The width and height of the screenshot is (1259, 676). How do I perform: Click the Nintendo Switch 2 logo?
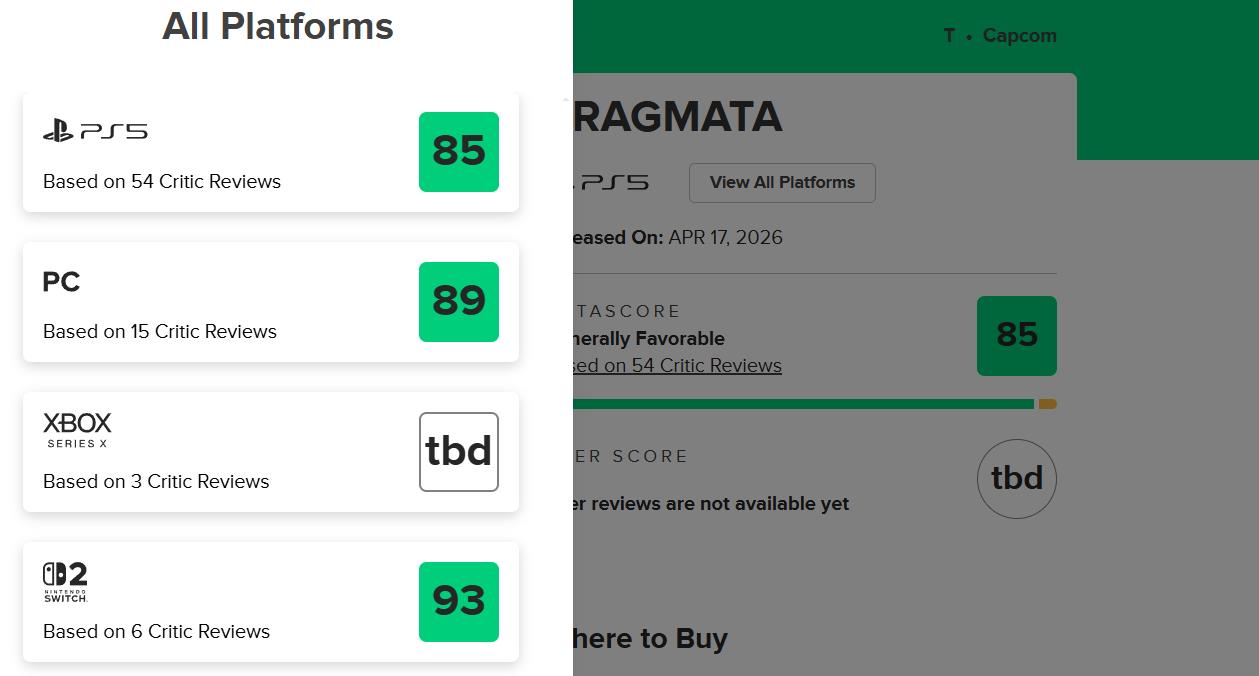pos(65,581)
